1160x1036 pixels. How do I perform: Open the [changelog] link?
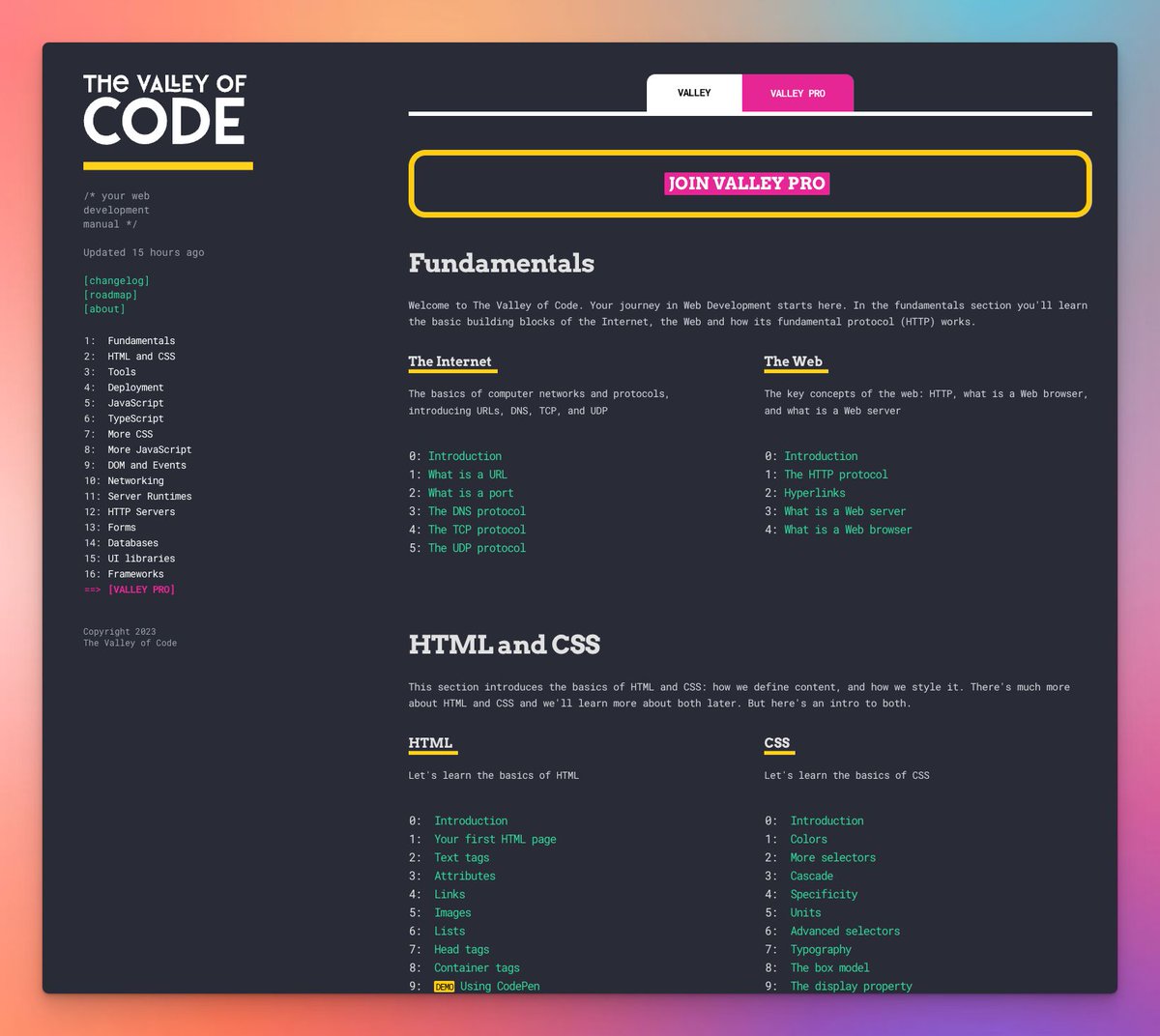[x=115, y=280]
